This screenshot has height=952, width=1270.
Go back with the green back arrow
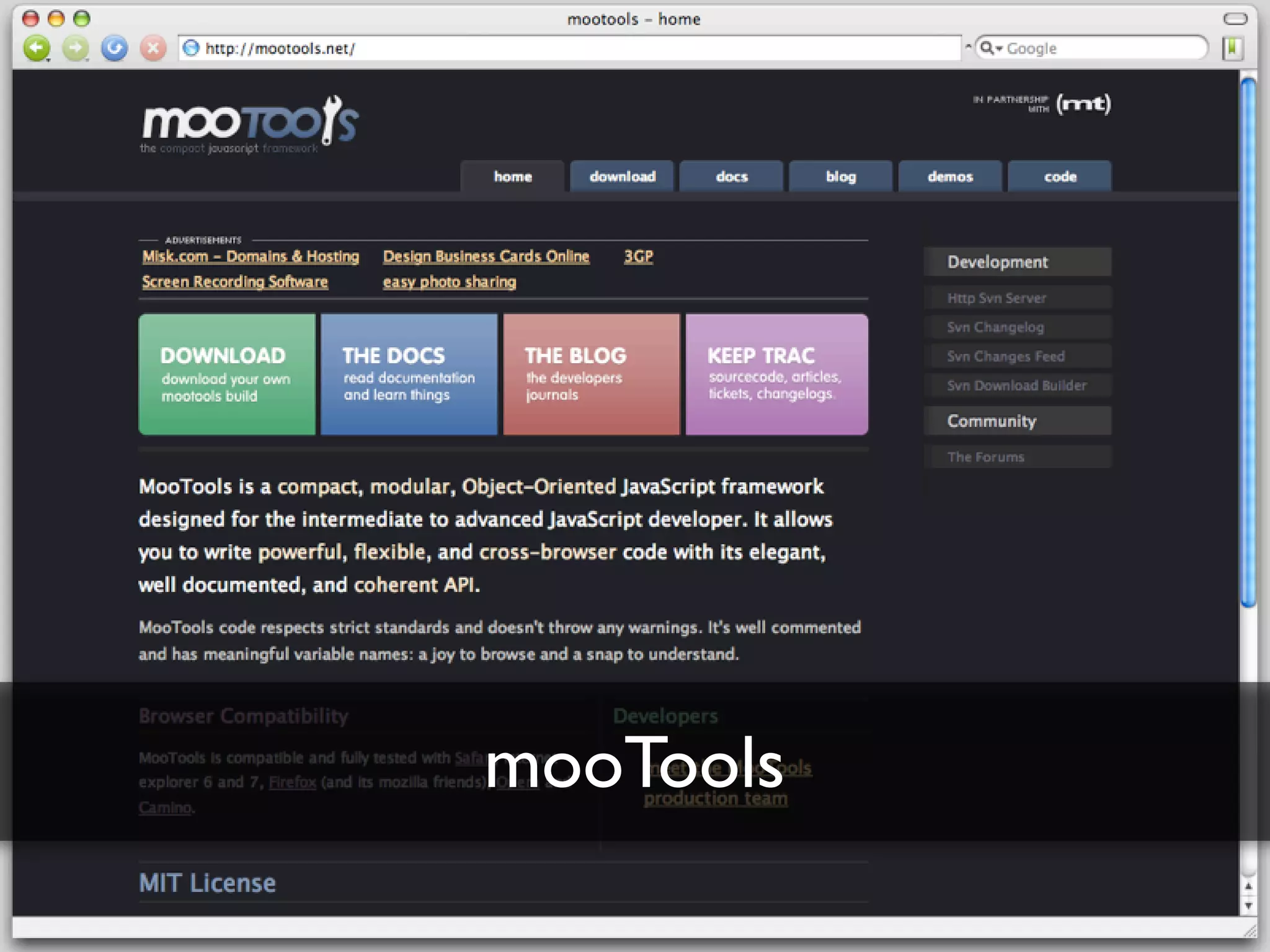[37, 48]
